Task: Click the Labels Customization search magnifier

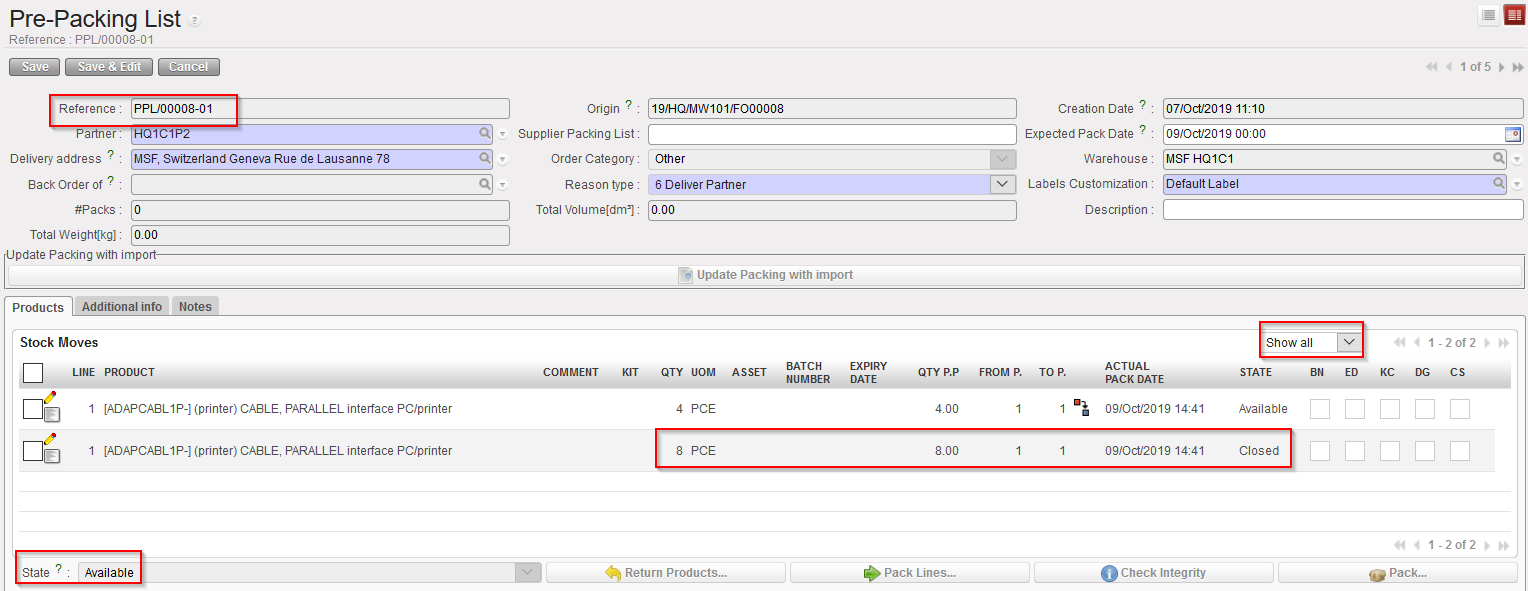Action: 1499,184
